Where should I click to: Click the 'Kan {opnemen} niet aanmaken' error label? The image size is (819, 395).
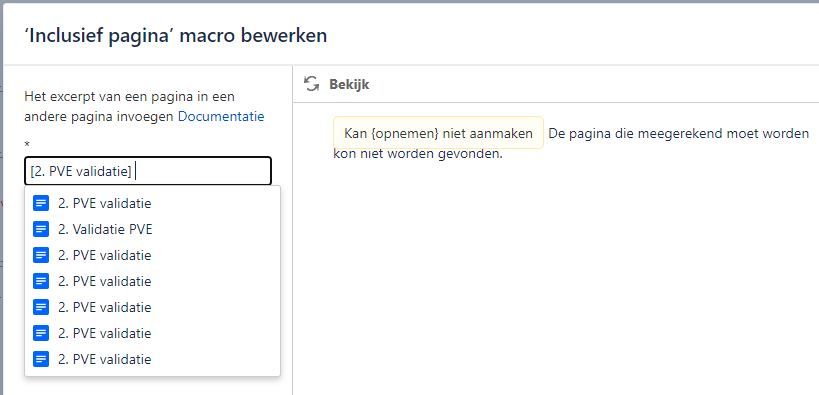pyautogui.click(x=438, y=133)
